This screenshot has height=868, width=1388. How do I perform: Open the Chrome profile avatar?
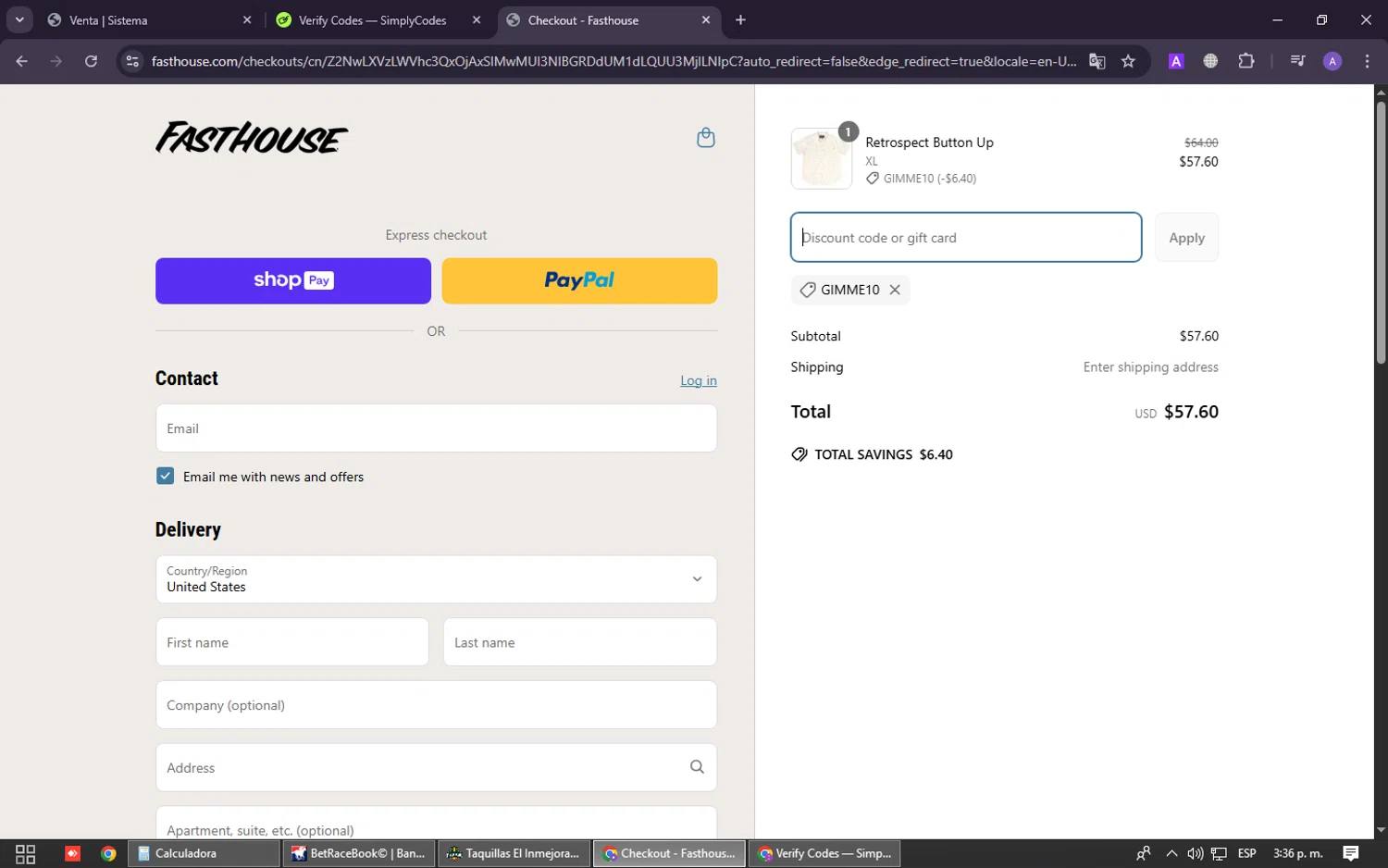[1332, 61]
